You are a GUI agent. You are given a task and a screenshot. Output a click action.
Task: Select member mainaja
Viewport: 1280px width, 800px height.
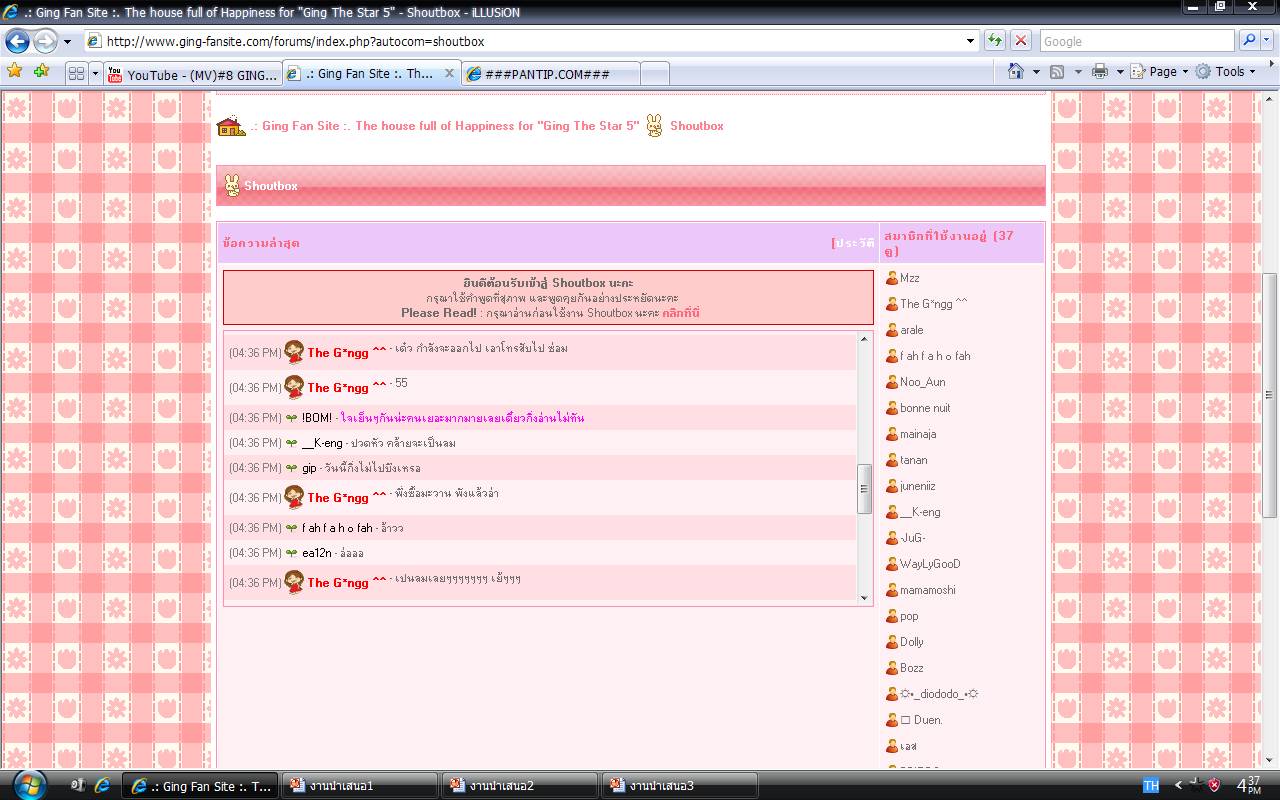[918, 434]
